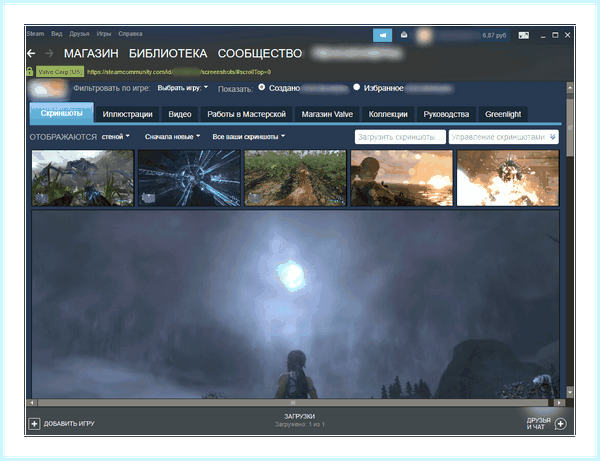Open the Вид menu
600x461 pixels.
[x=57, y=34]
